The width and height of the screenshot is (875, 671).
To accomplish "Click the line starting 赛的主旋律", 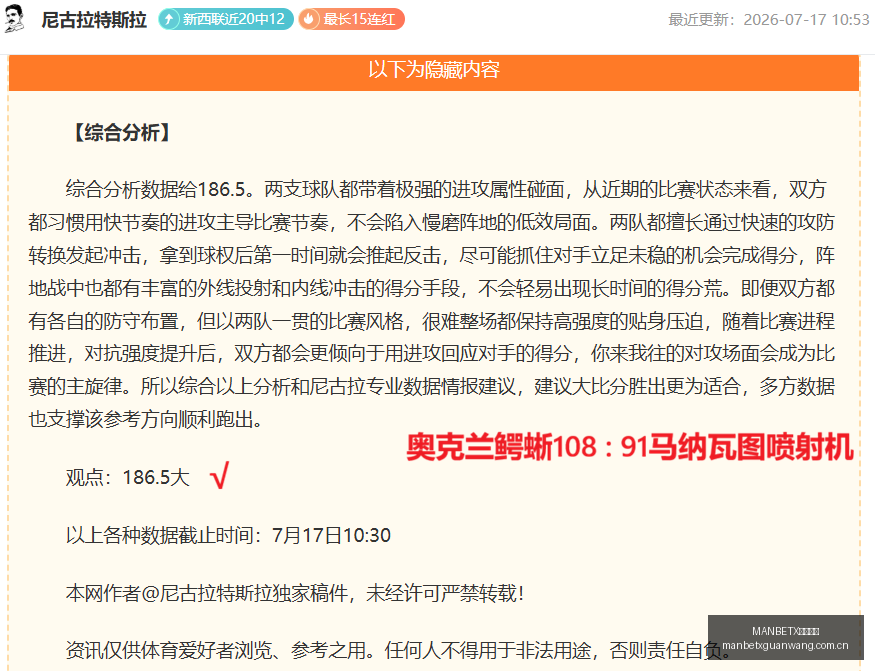I will (x=431, y=386).
